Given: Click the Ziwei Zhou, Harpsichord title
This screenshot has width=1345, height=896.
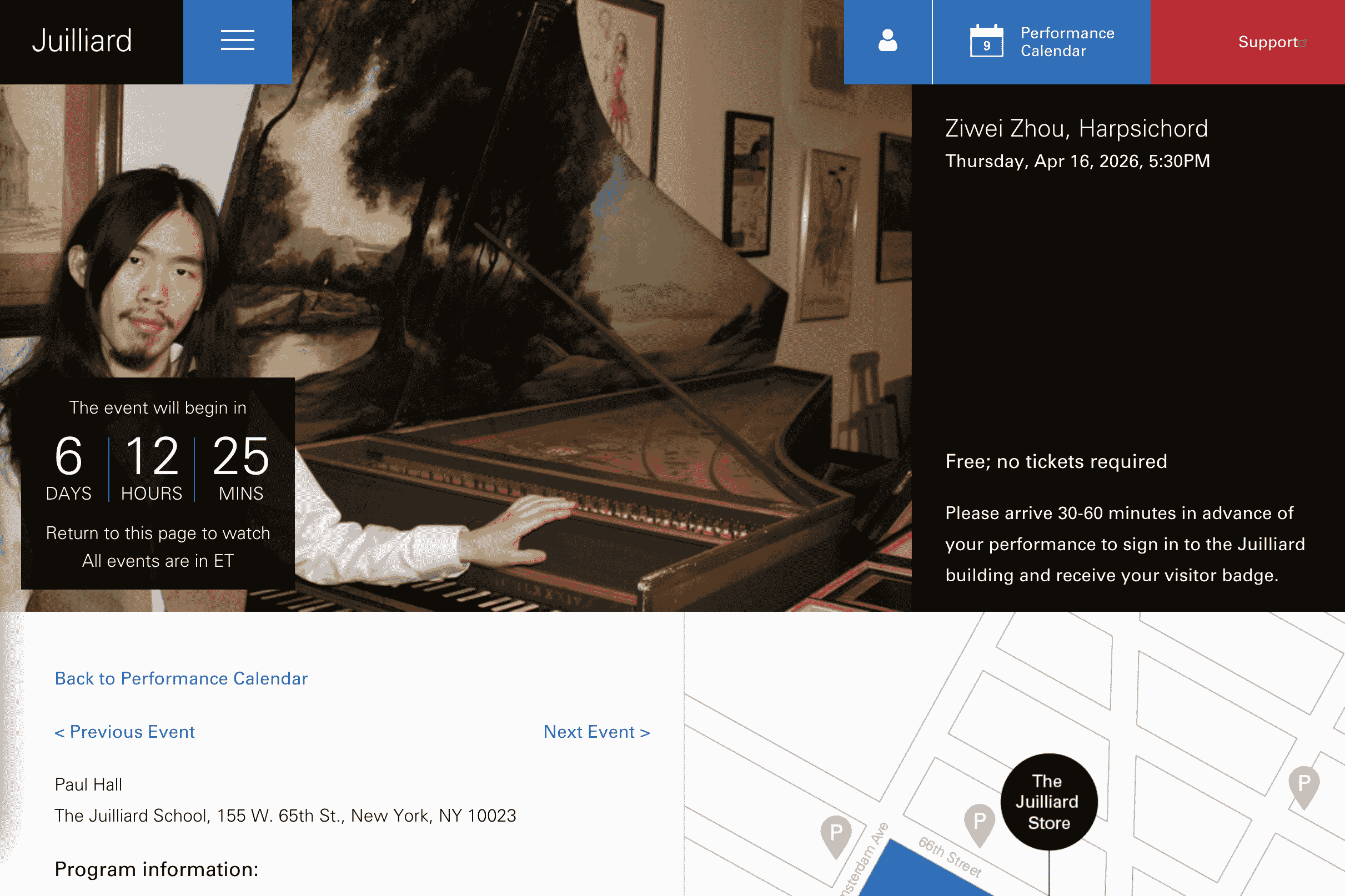Looking at the screenshot, I should (x=1076, y=128).
